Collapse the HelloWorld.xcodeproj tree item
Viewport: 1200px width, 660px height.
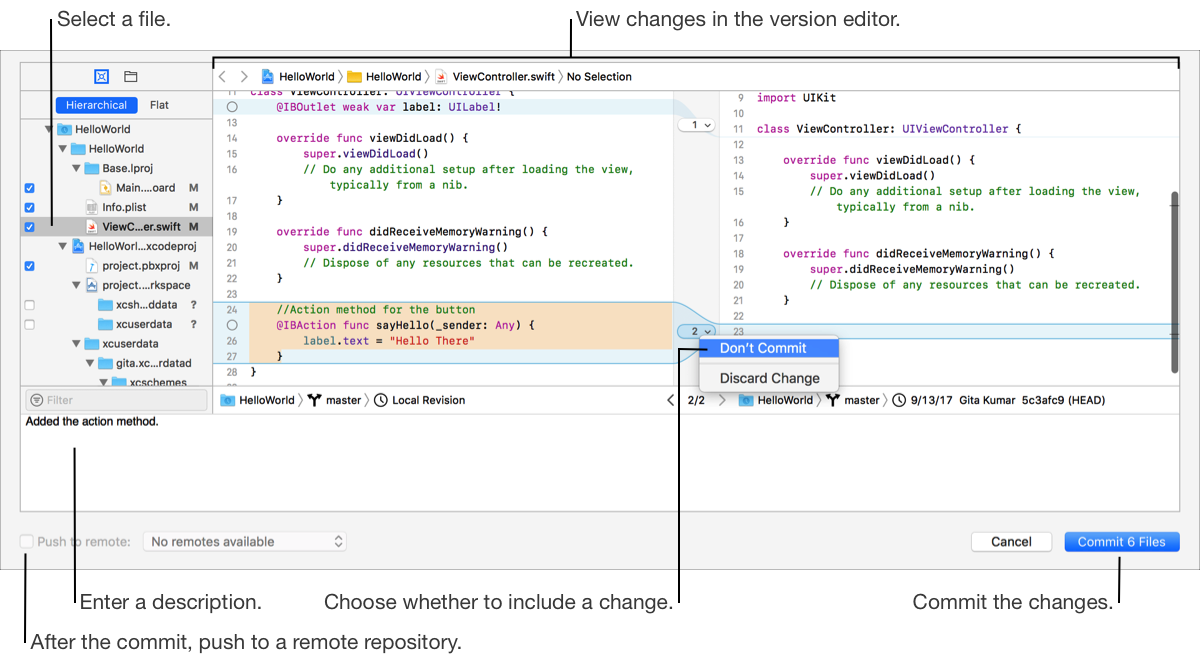(x=63, y=246)
